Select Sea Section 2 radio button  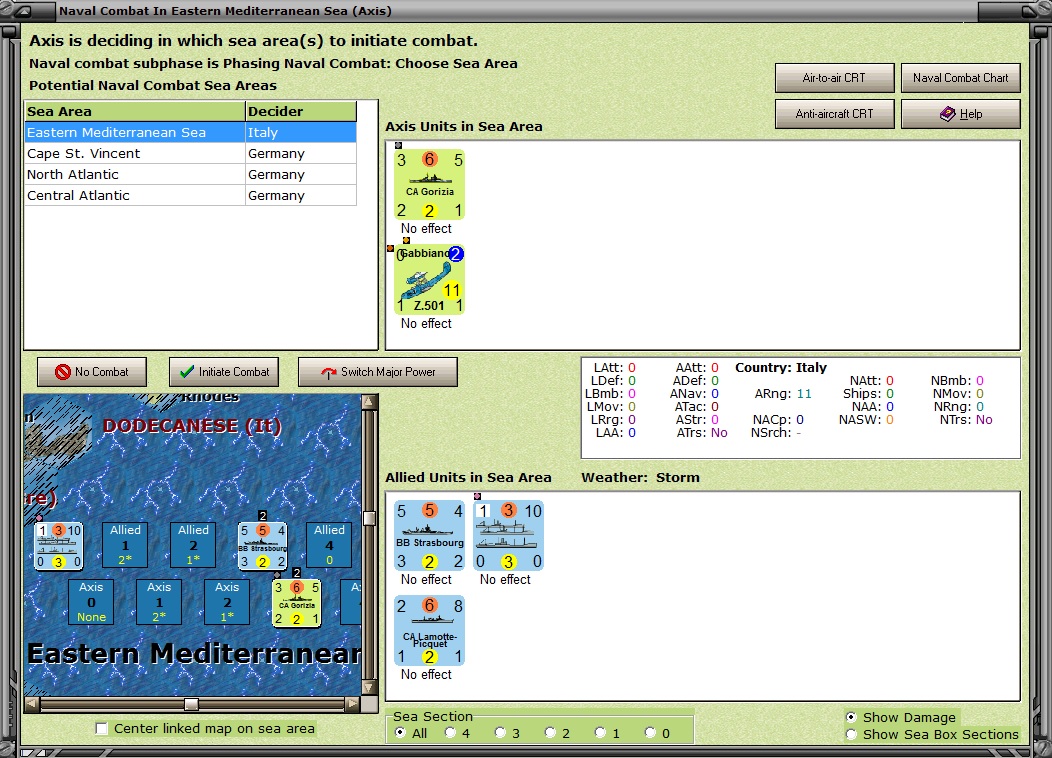[550, 733]
